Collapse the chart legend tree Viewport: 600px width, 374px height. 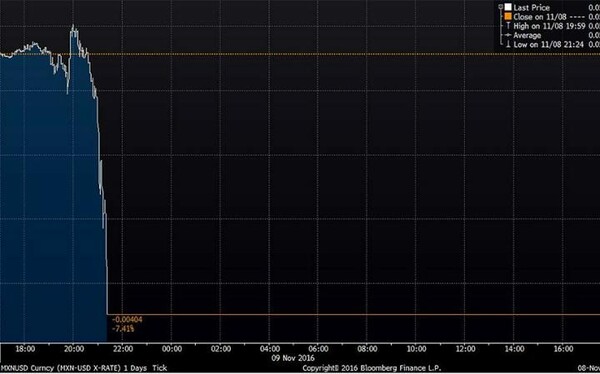tap(501, 7)
